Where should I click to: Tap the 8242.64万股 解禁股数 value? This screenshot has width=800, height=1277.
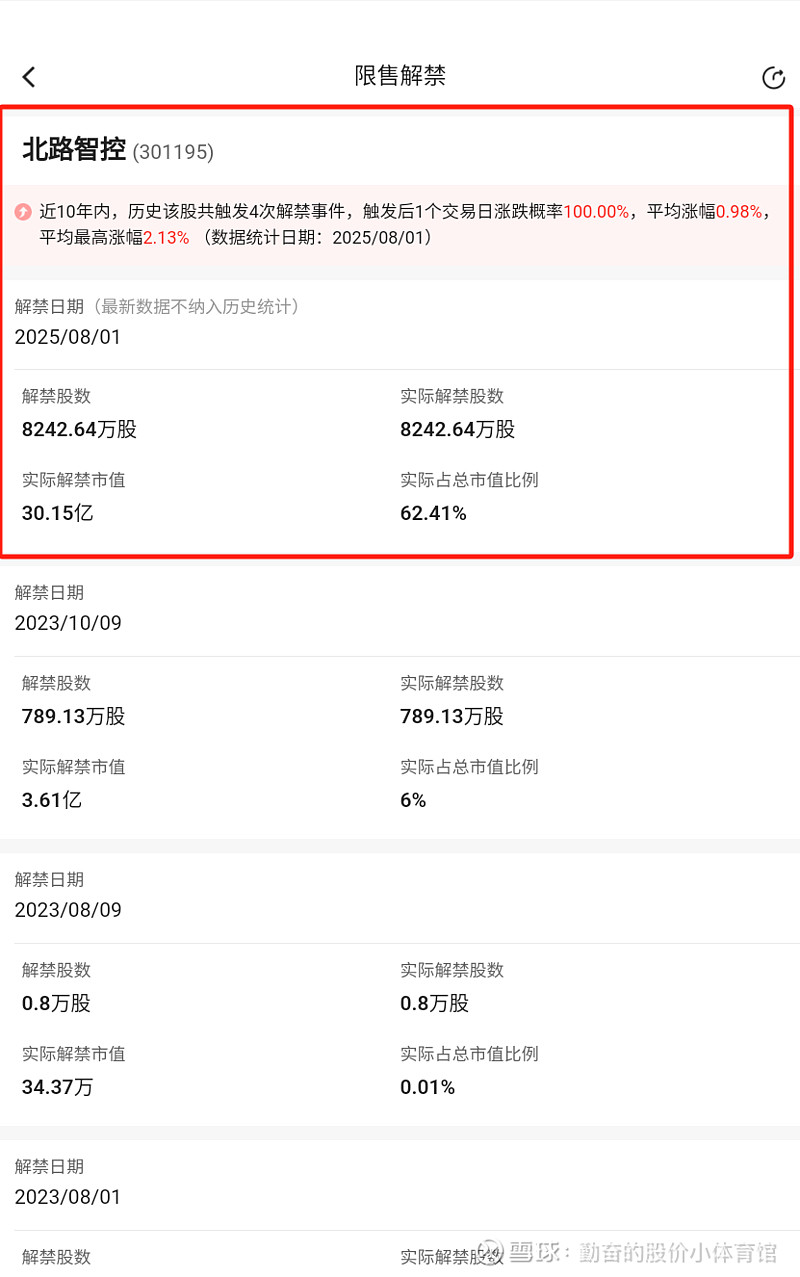click(79, 430)
